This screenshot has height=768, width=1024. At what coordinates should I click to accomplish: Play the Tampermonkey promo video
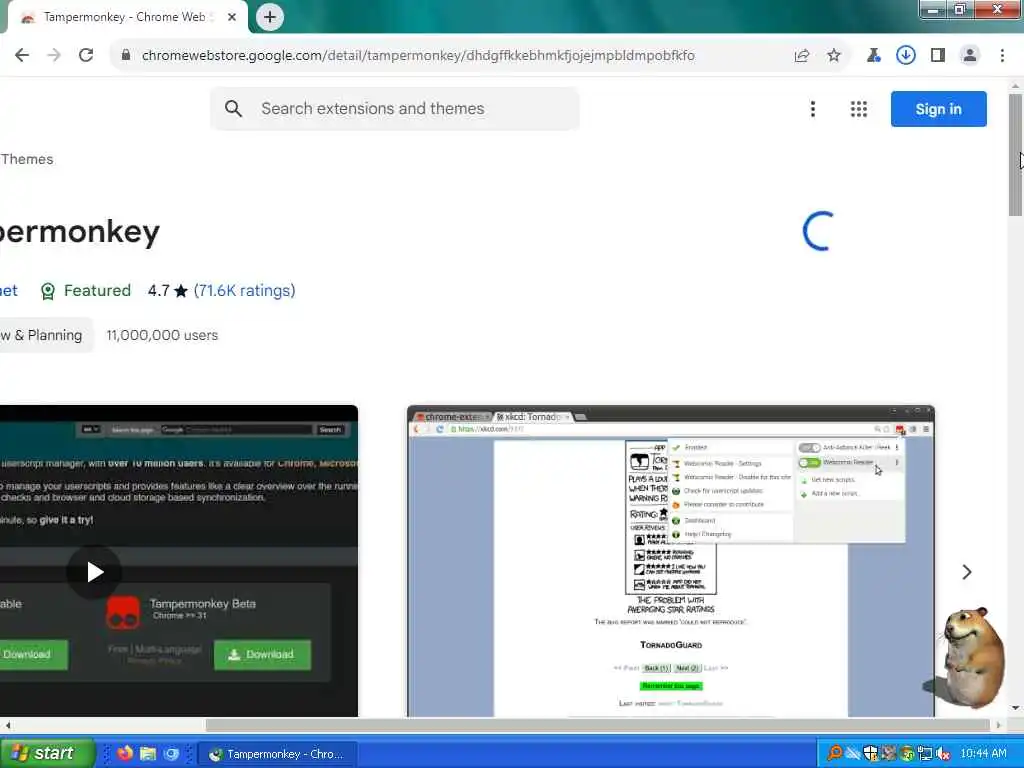[x=95, y=572]
